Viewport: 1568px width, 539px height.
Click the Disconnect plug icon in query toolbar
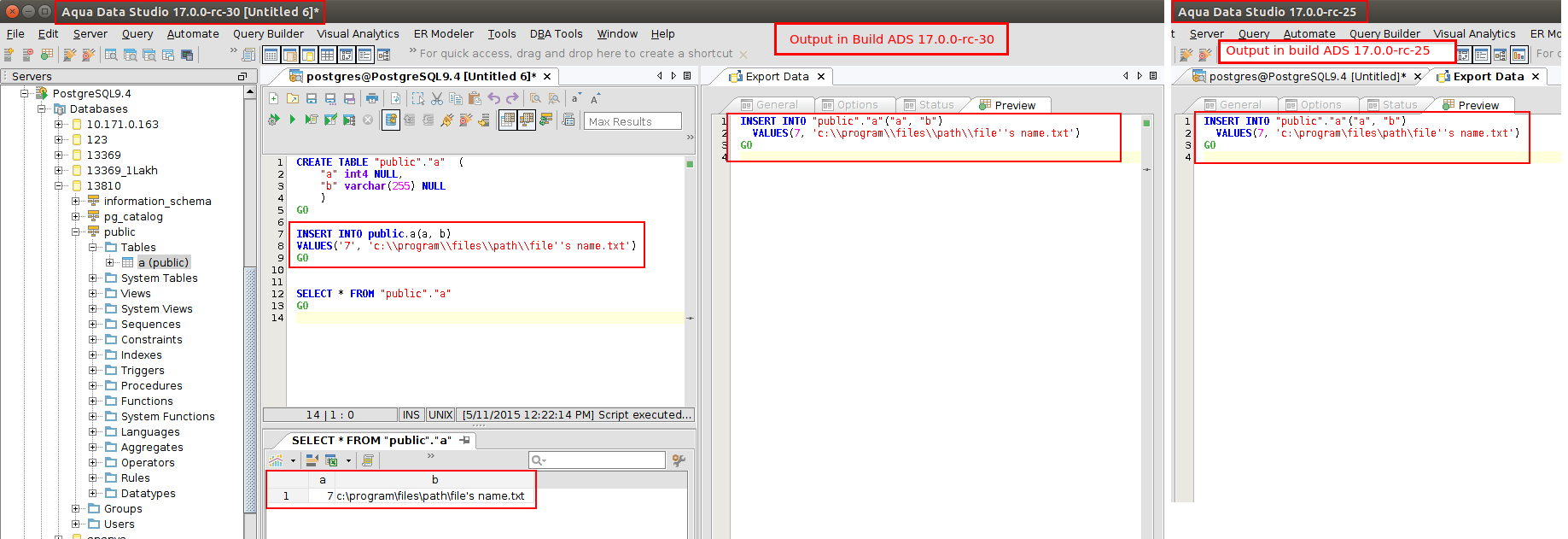pos(465,120)
